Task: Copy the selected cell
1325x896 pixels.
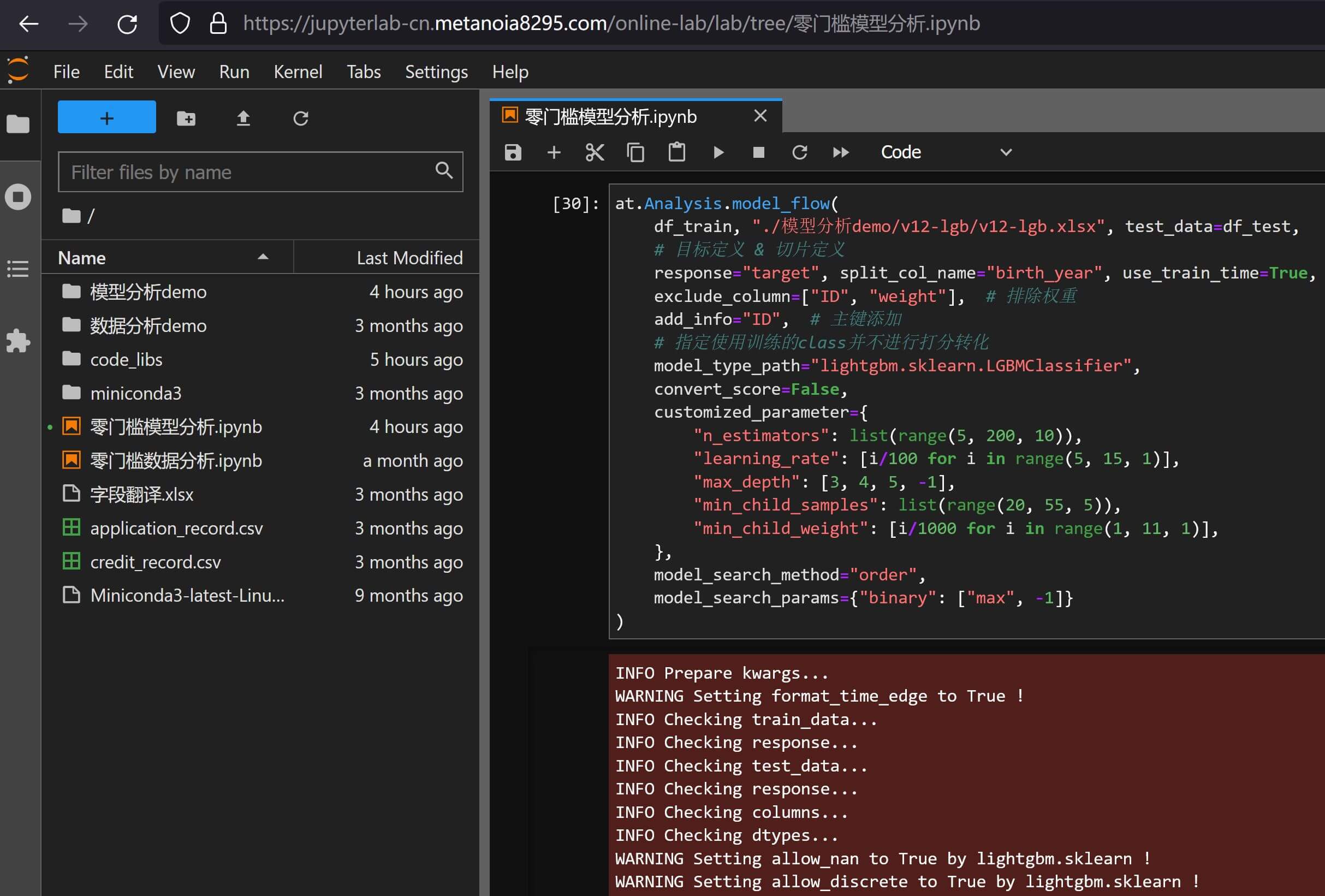Action: tap(635, 152)
